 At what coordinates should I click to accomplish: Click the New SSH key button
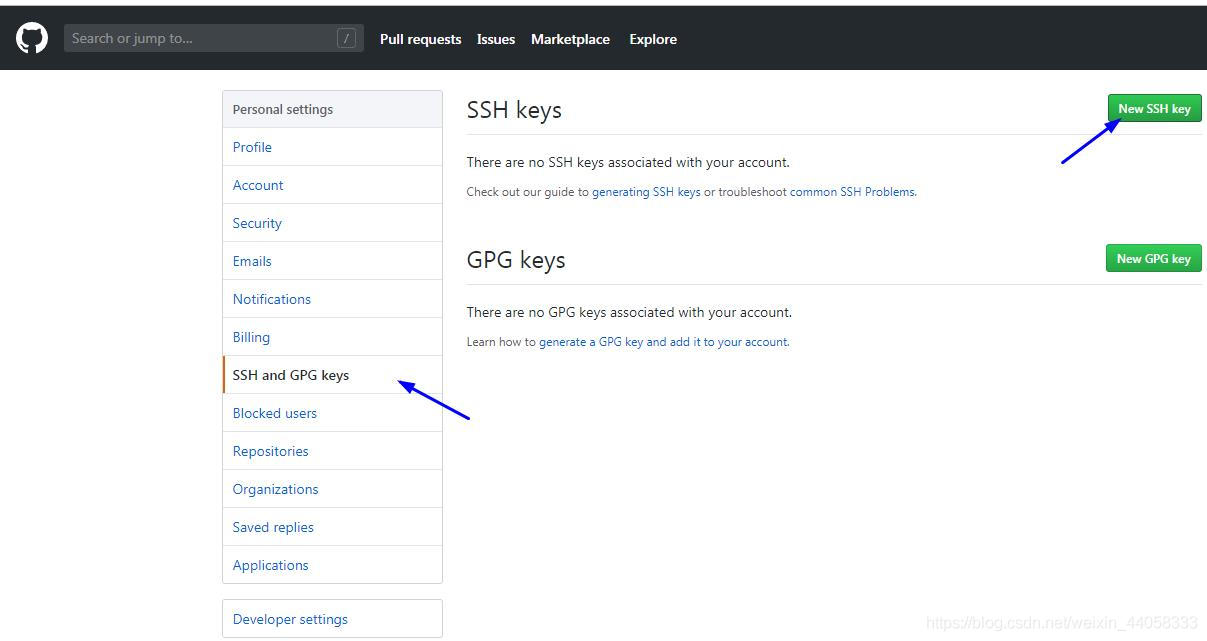[1154, 108]
